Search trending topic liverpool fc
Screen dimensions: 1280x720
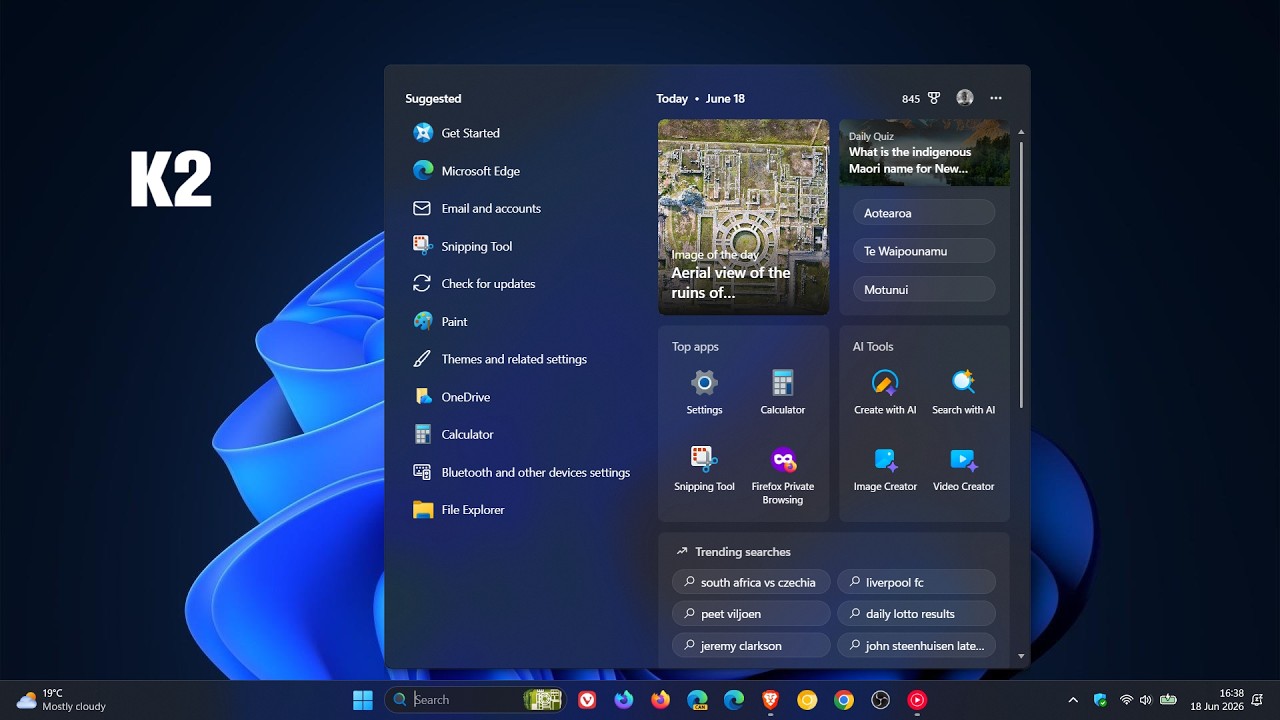(916, 582)
